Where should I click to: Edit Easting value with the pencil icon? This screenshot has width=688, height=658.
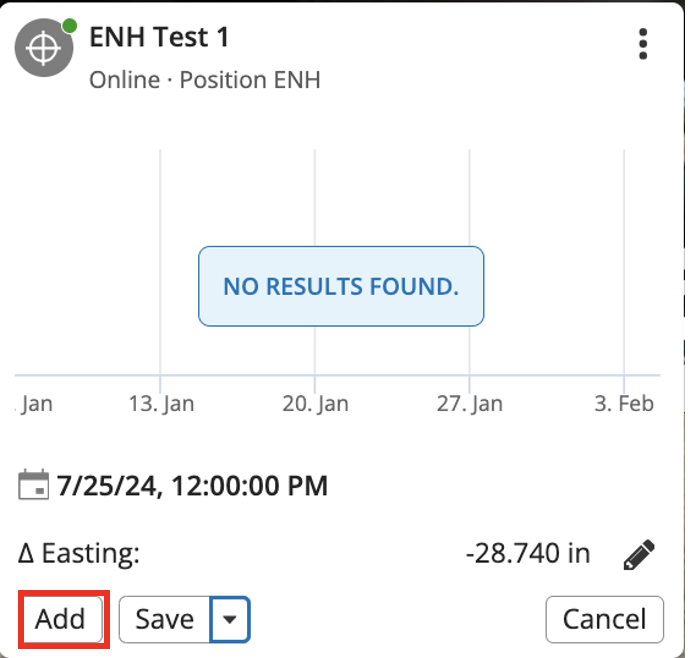click(x=638, y=553)
